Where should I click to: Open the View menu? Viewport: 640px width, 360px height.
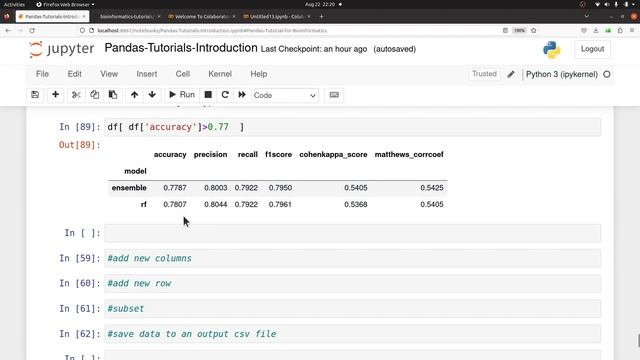click(109, 74)
